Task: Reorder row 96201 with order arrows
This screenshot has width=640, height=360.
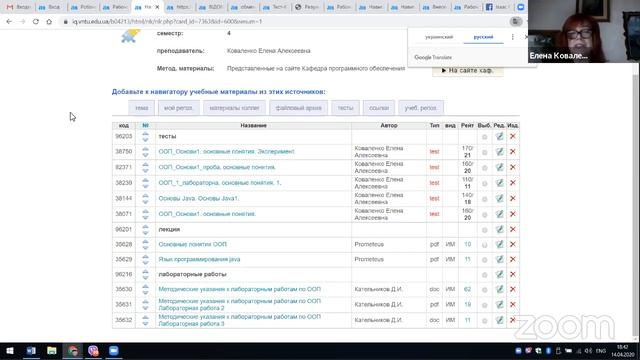Action: pyautogui.click(x=145, y=229)
